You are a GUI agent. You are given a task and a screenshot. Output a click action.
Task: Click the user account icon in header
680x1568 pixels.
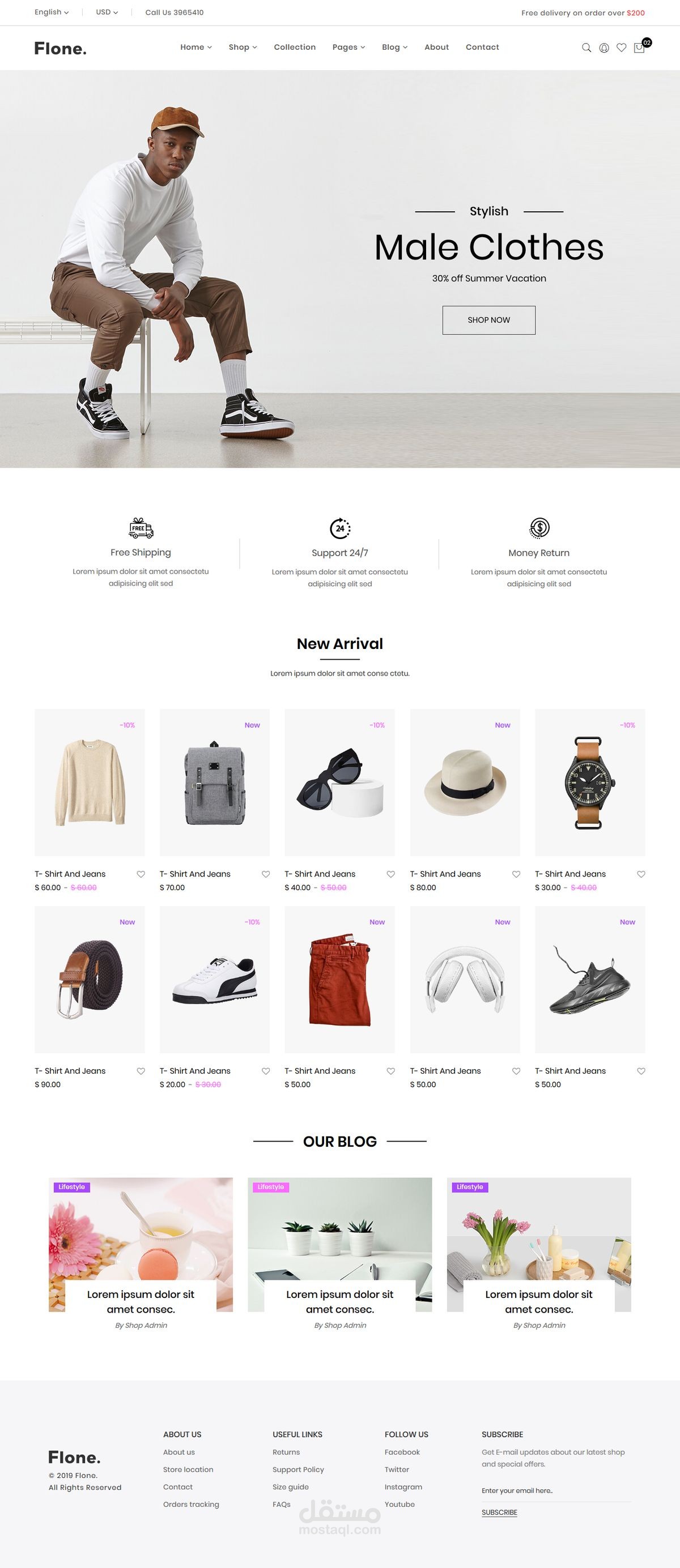[604, 48]
